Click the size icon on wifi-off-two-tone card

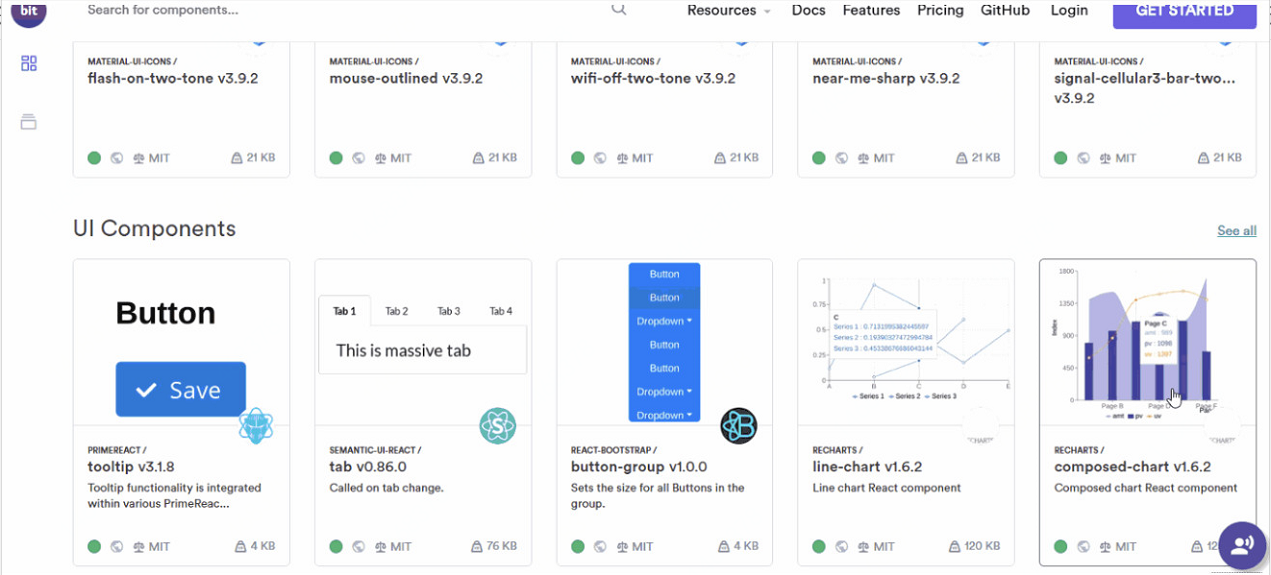coord(720,158)
